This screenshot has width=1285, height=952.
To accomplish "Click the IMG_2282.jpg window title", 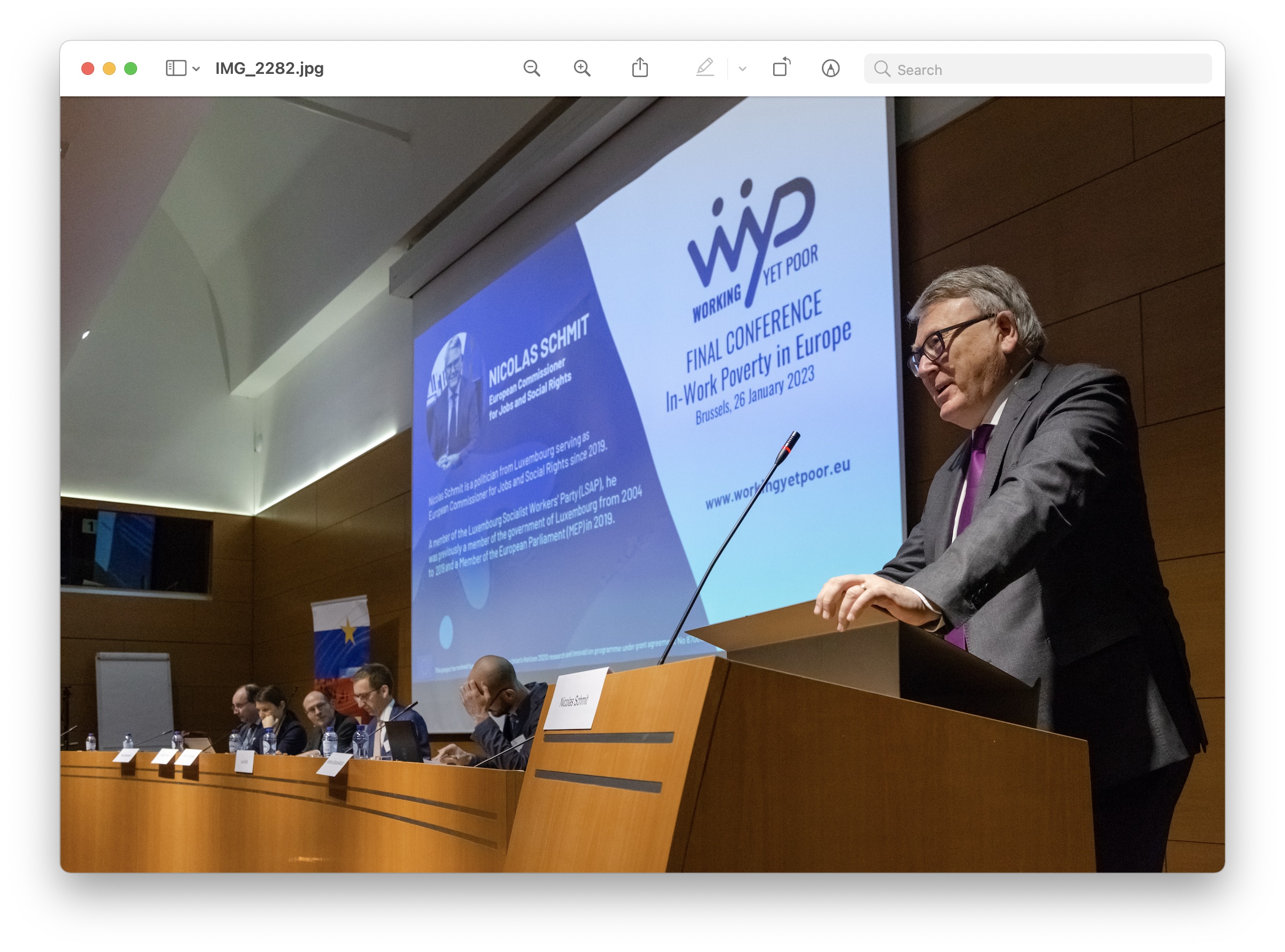I will (x=269, y=69).
